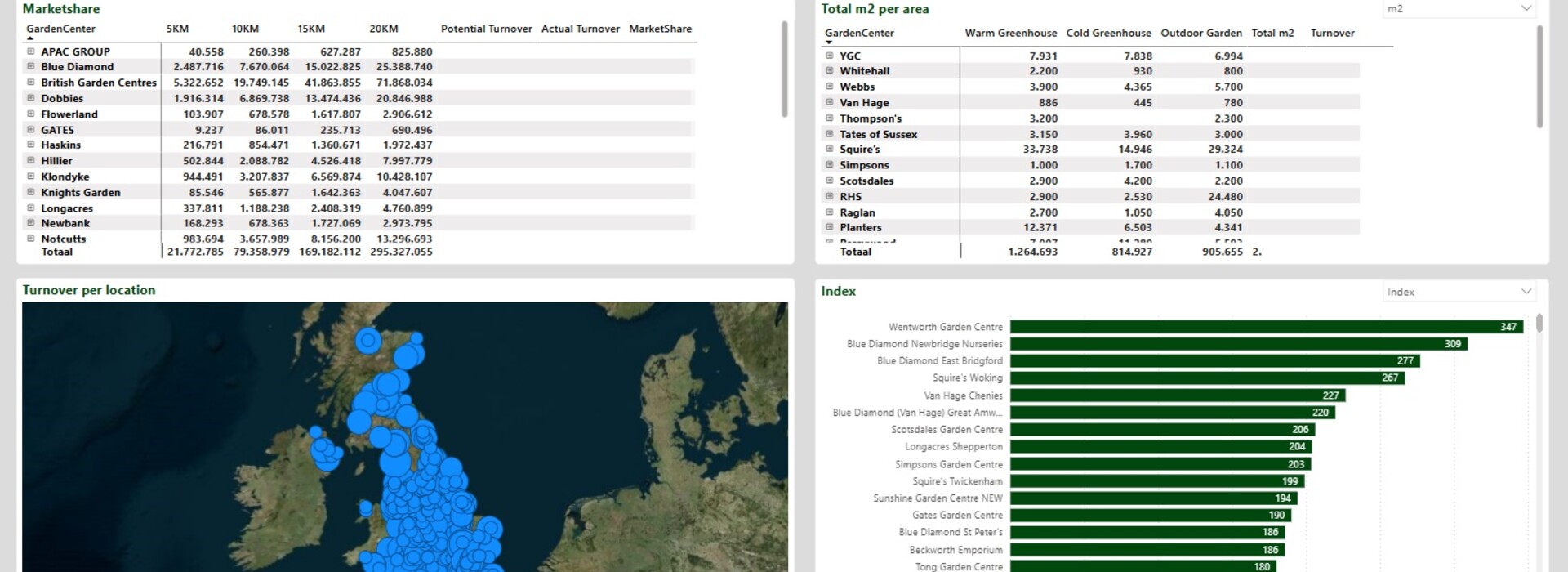Expand the Simpsons row
The width and height of the screenshot is (1568, 572).
coord(829,164)
